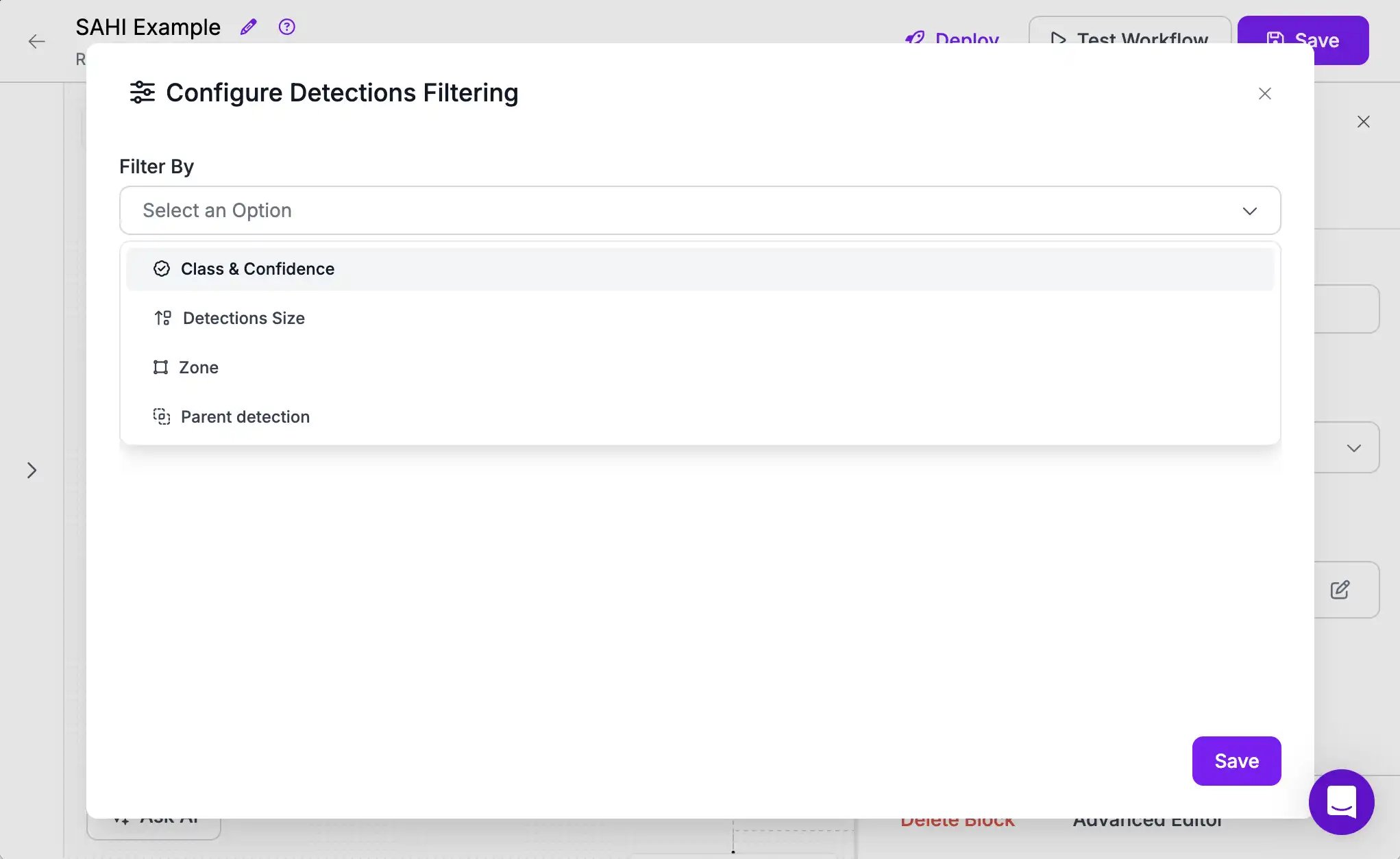Click the Zone bounding box icon
1400x859 pixels.
tap(160, 367)
